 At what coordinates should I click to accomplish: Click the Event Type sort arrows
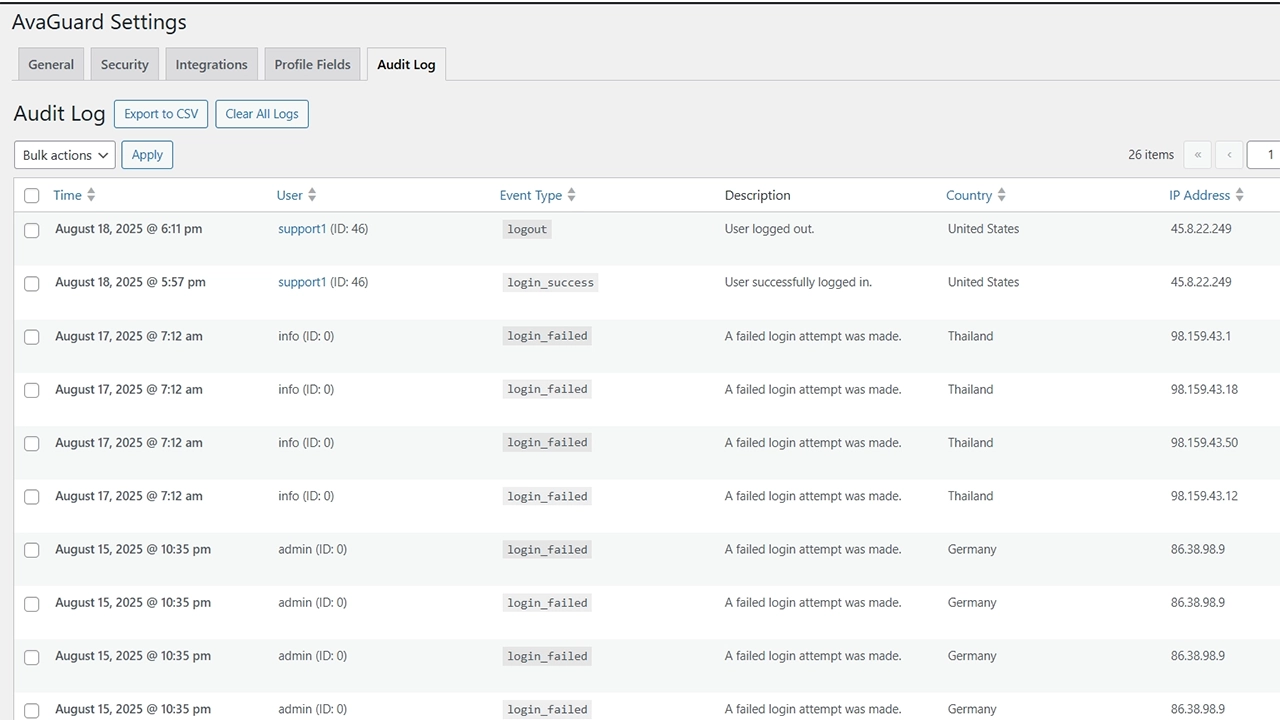click(x=571, y=195)
